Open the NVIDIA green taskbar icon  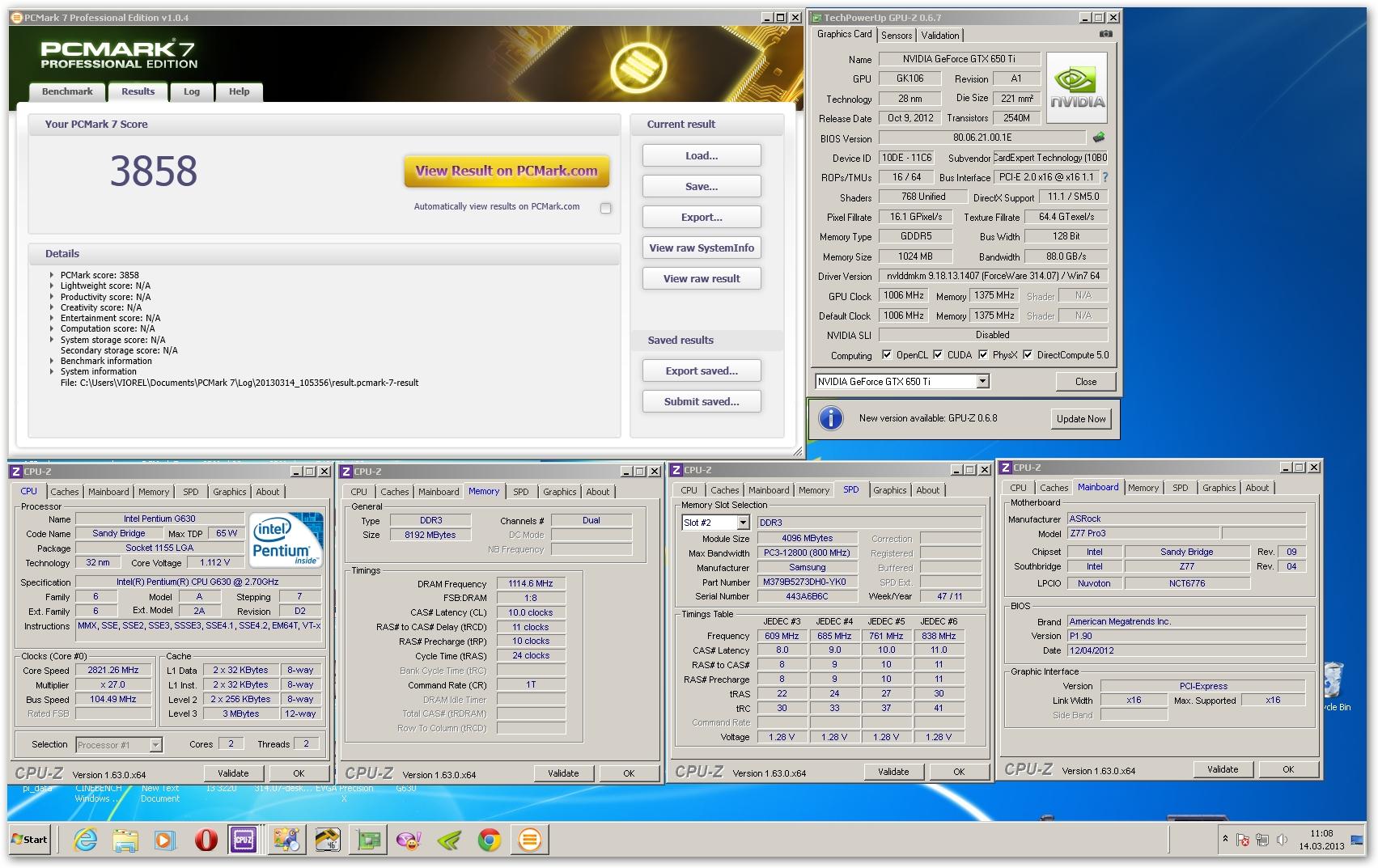point(449,840)
